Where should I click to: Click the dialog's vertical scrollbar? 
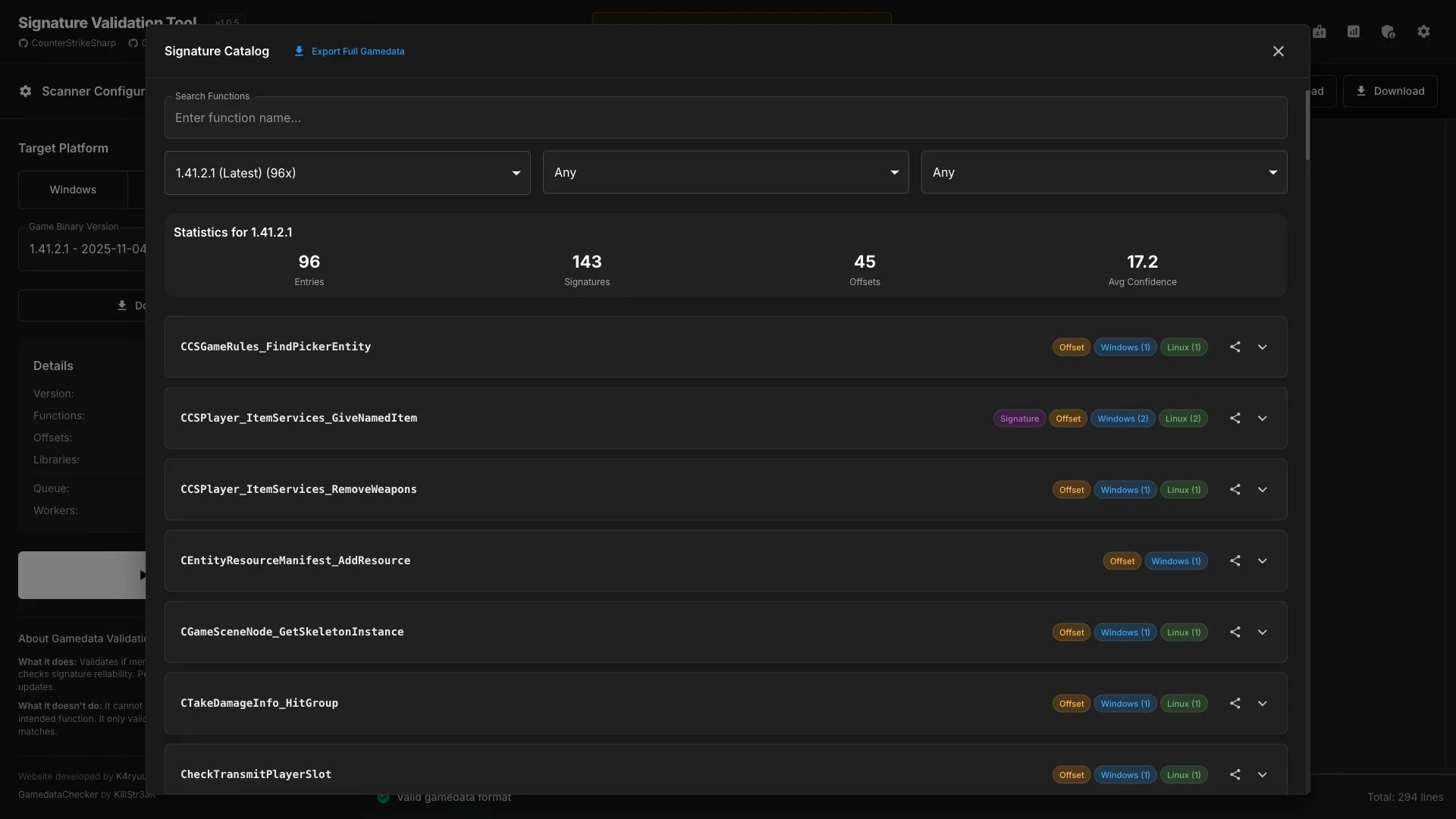tap(1307, 125)
